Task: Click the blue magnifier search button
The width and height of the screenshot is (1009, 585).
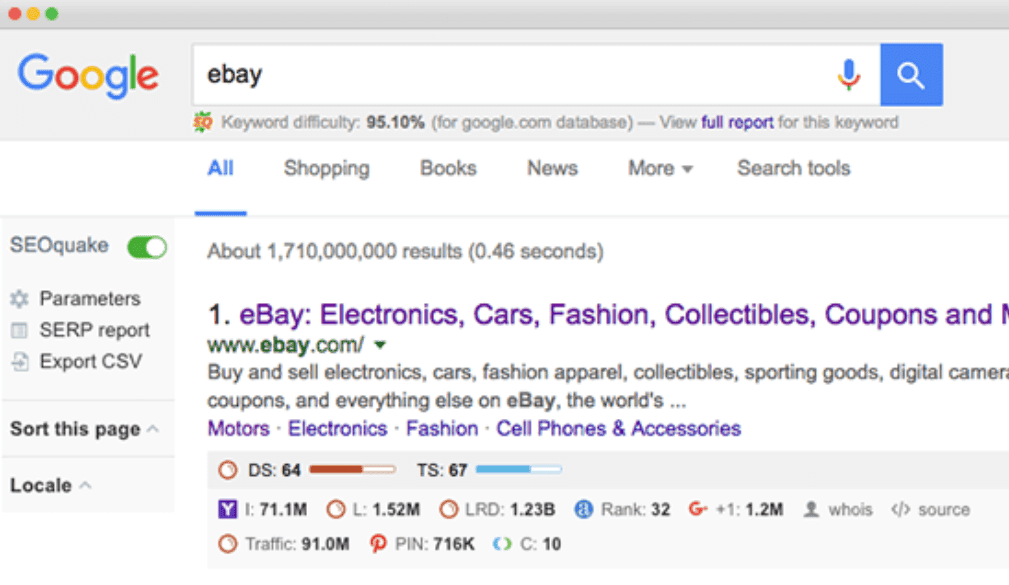Action: point(911,75)
